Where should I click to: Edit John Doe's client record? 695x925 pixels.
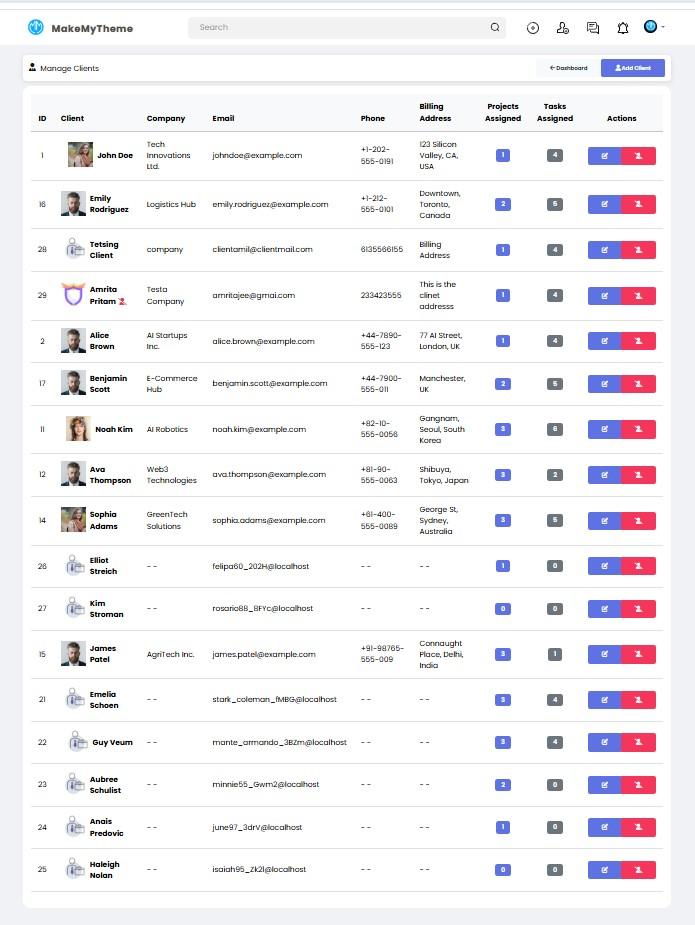pyautogui.click(x=605, y=156)
